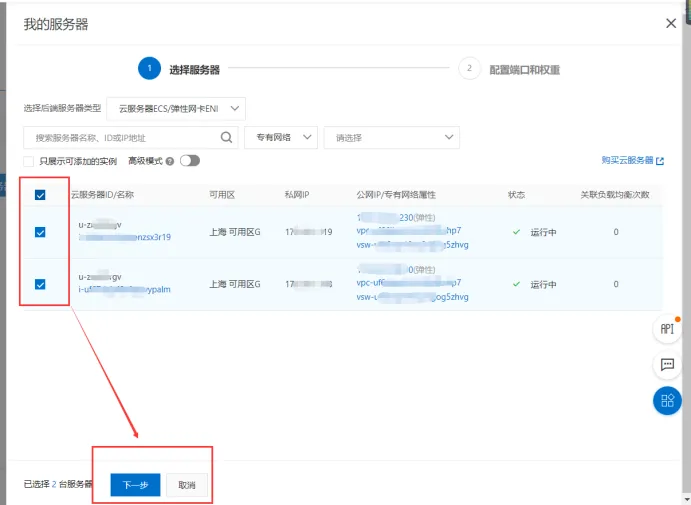Open the blue apps grid icon
The width and height of the screenshot is (691, 505).
coord(667,401)
